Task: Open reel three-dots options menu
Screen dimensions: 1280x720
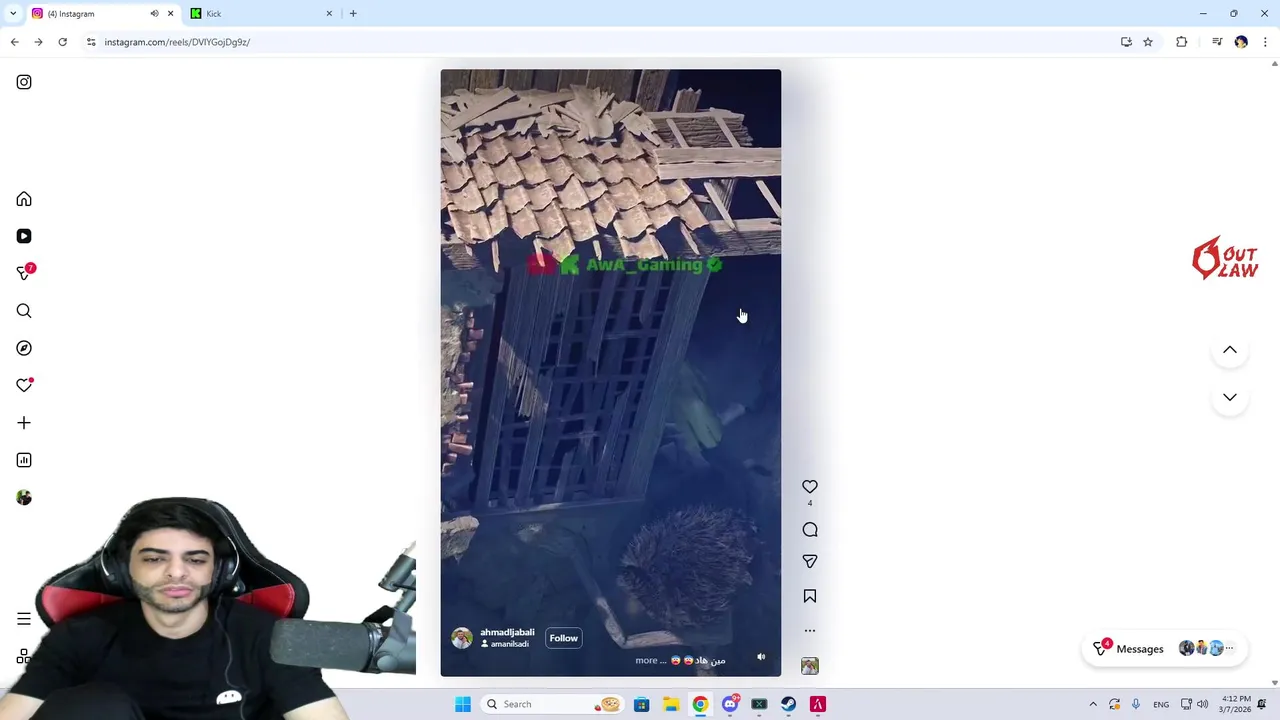Action: click(810, 631)
